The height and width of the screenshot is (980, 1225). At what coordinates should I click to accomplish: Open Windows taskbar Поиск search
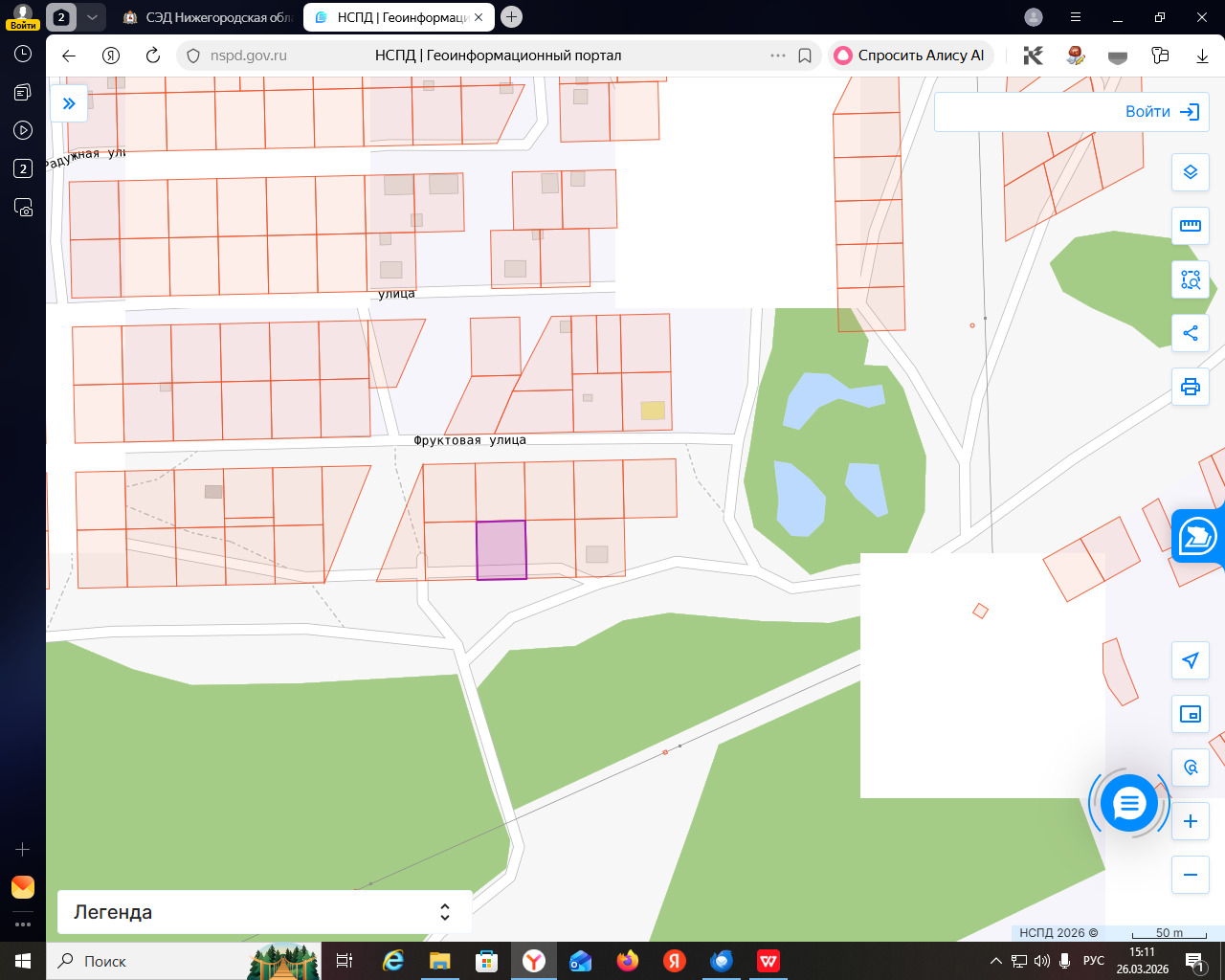point(92,961)
